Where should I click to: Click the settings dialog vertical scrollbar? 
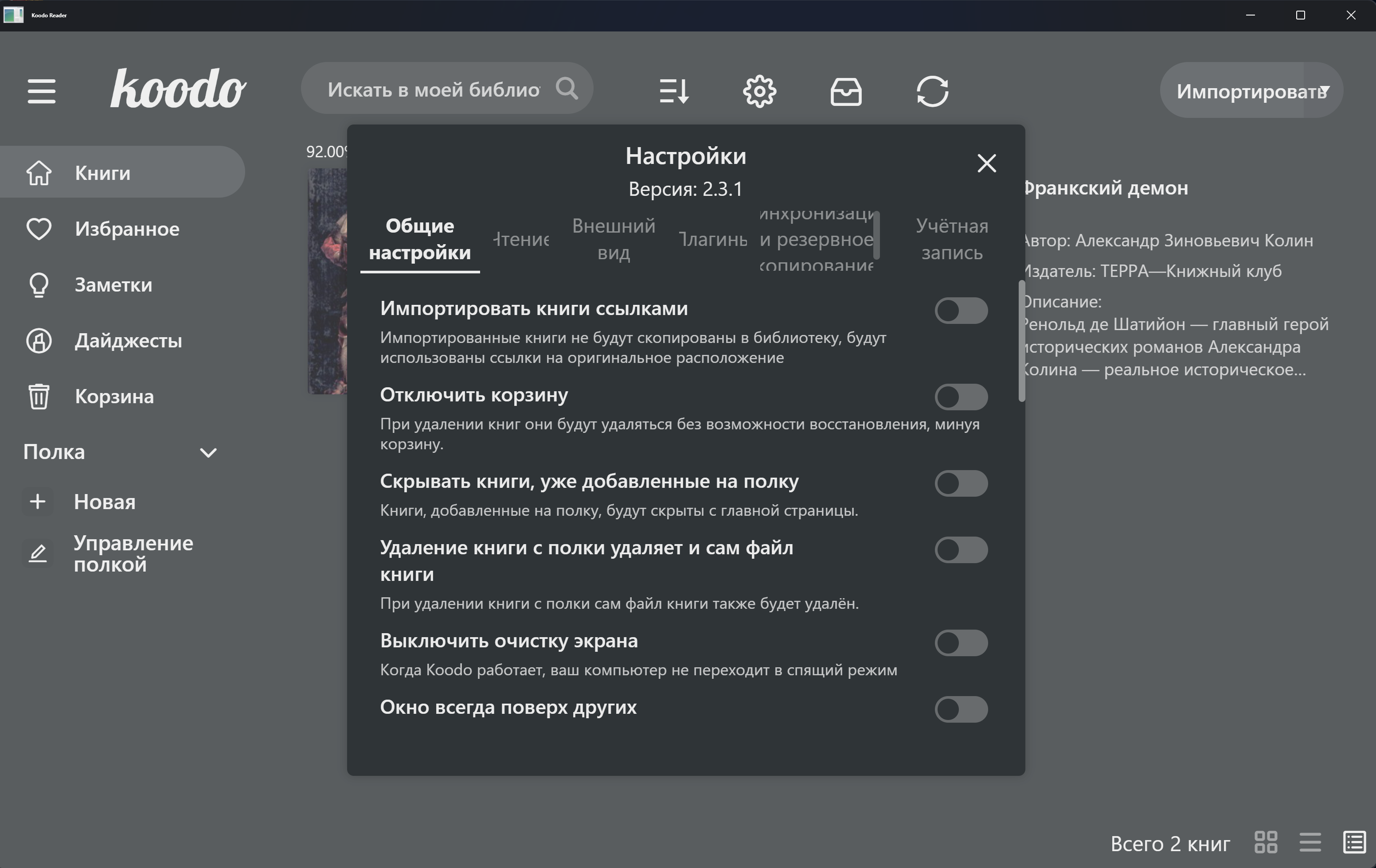[x=1022, y=342]
